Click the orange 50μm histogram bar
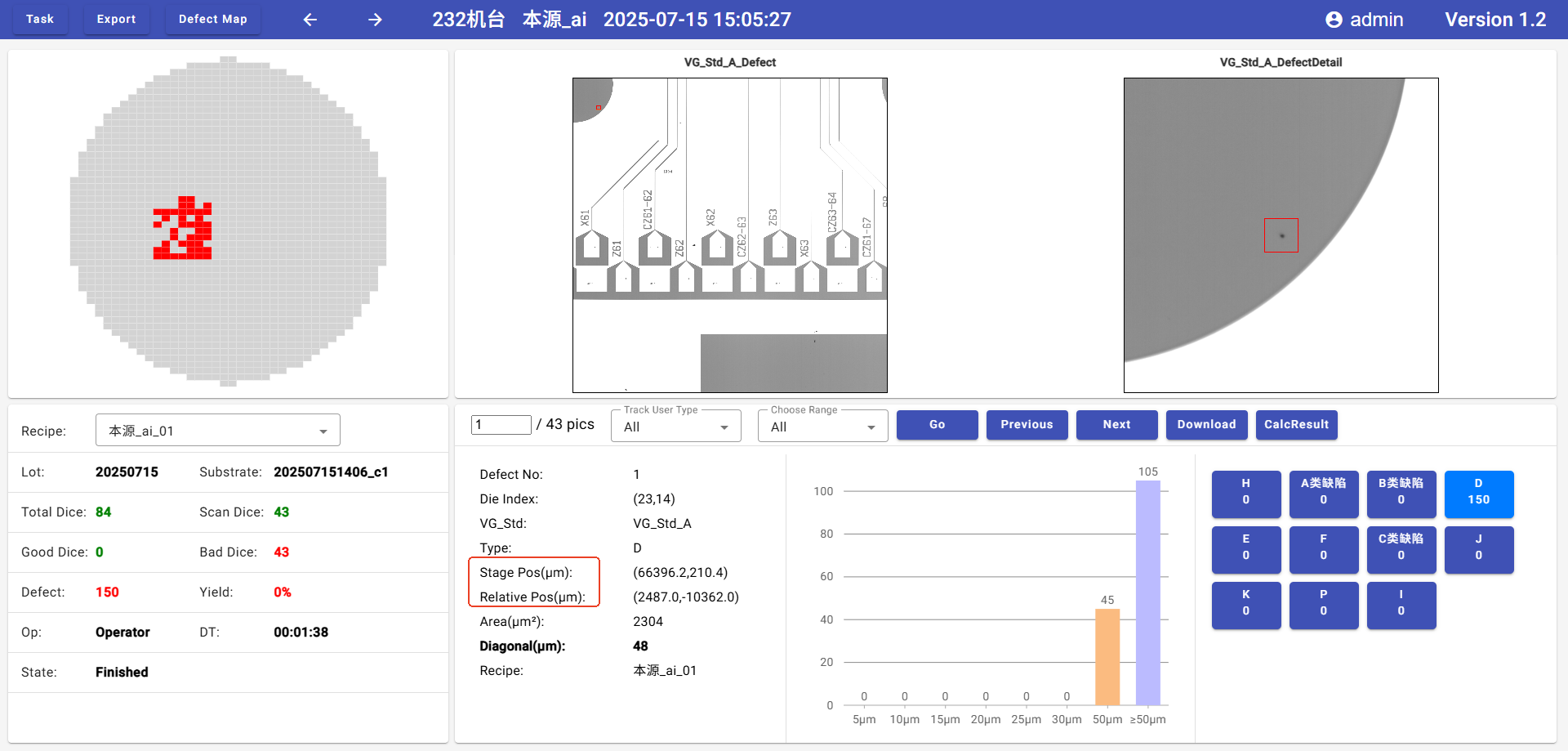This screenshot has height=751, width=1568. [1107, 656]
